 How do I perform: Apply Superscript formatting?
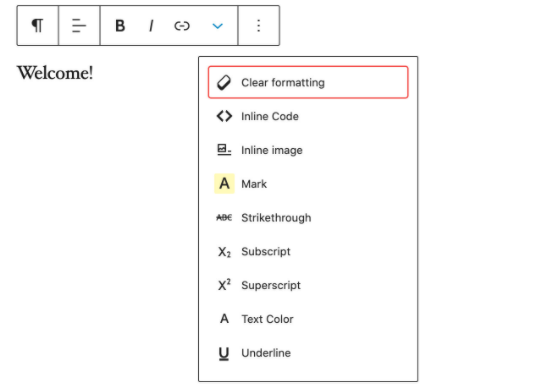click(x=308, y=285)
